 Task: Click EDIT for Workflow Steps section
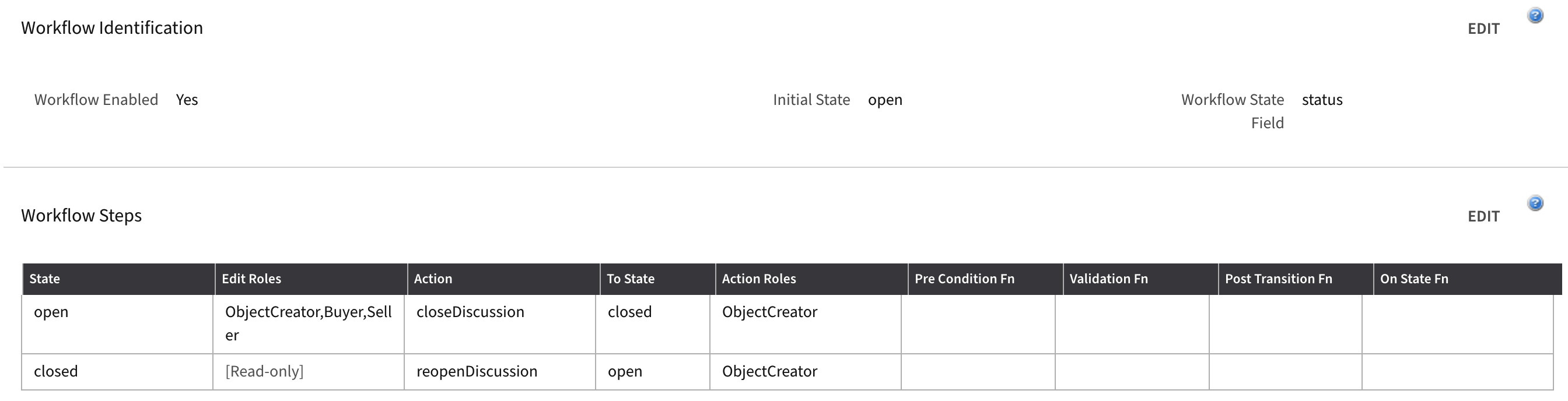tap(1483, 216)
